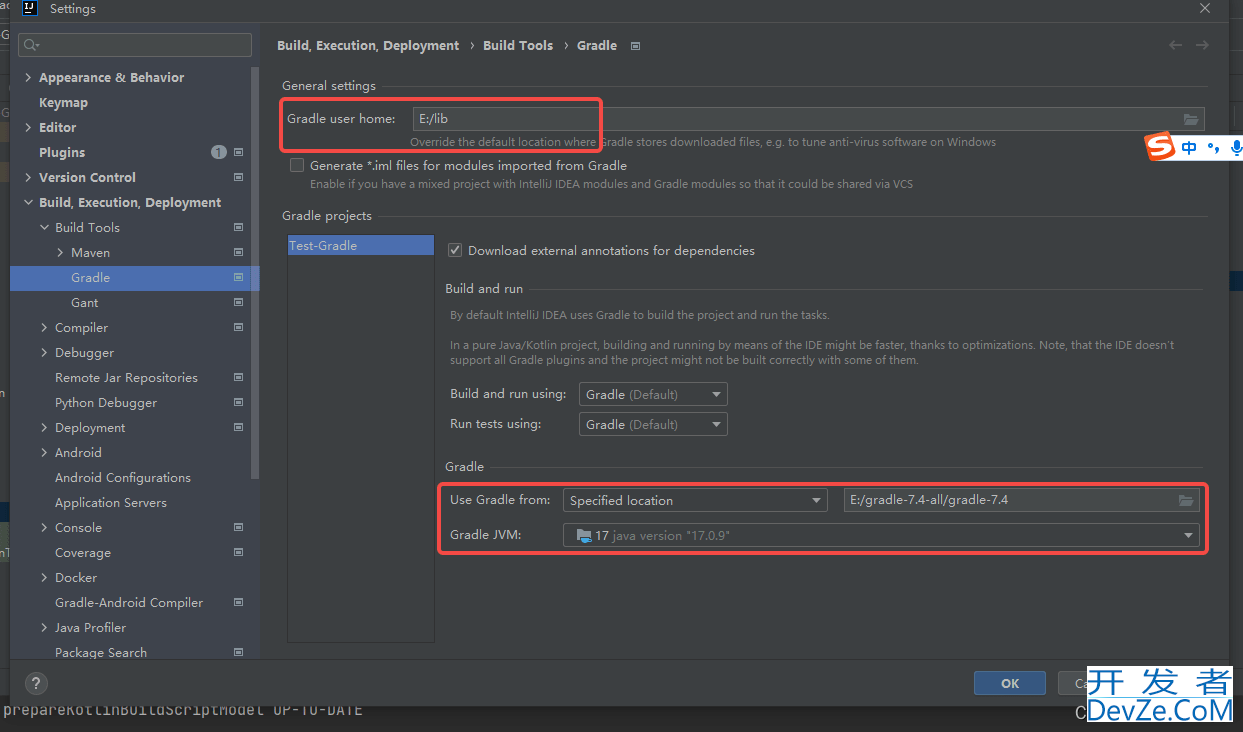Image resolution: width=1243 pixels, height=732 pixels.
Task: Click the back navigation arrow in settings header
Action: point(1175,45)
